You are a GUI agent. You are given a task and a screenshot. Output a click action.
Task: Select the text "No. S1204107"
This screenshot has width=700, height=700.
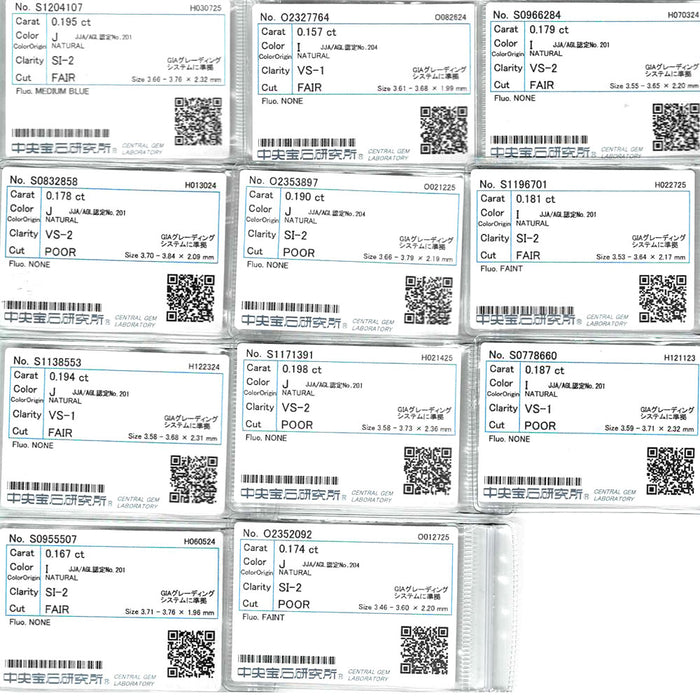tap(49, 7)
